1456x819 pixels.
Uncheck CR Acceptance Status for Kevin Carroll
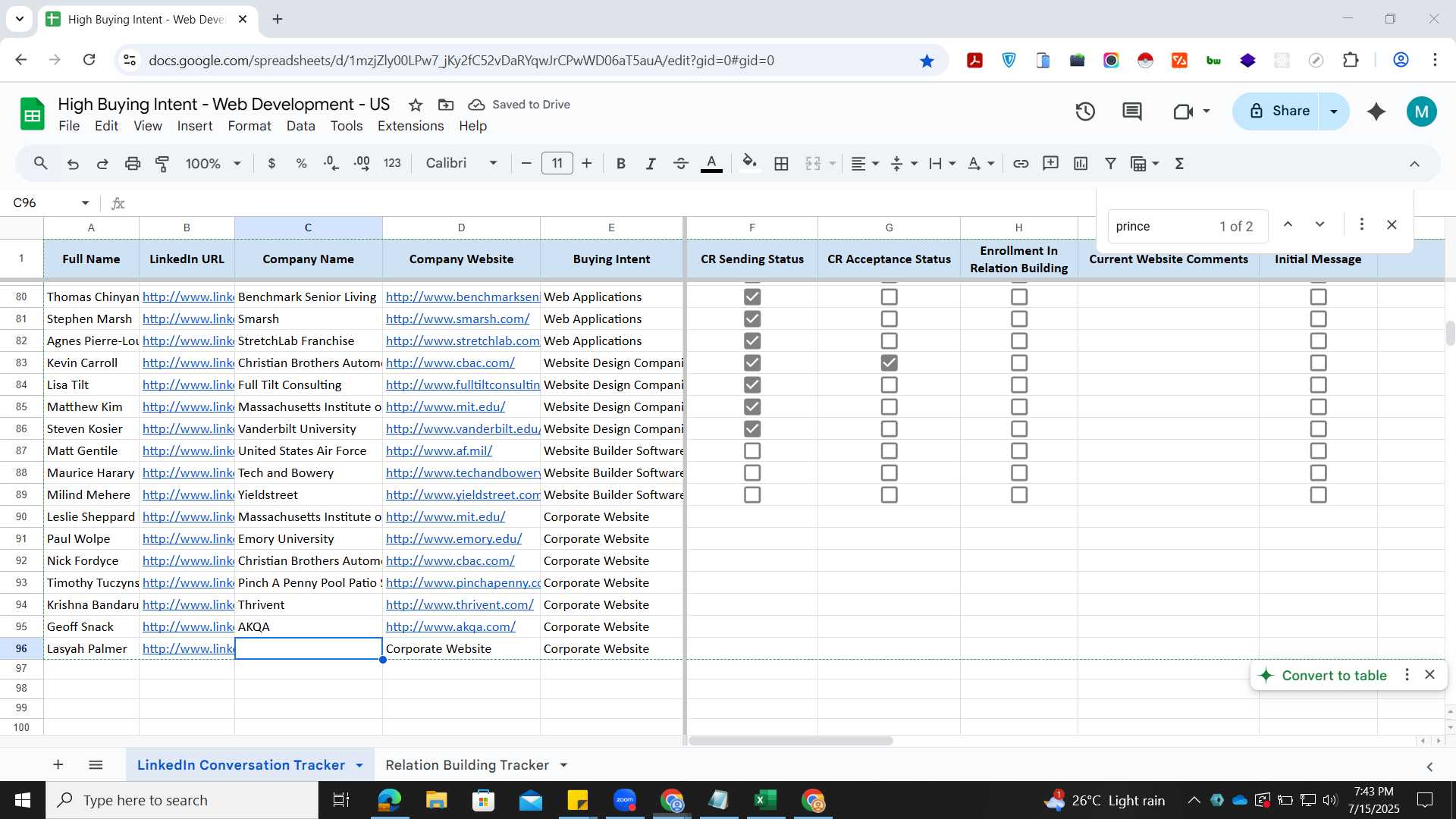pos(889,362)
